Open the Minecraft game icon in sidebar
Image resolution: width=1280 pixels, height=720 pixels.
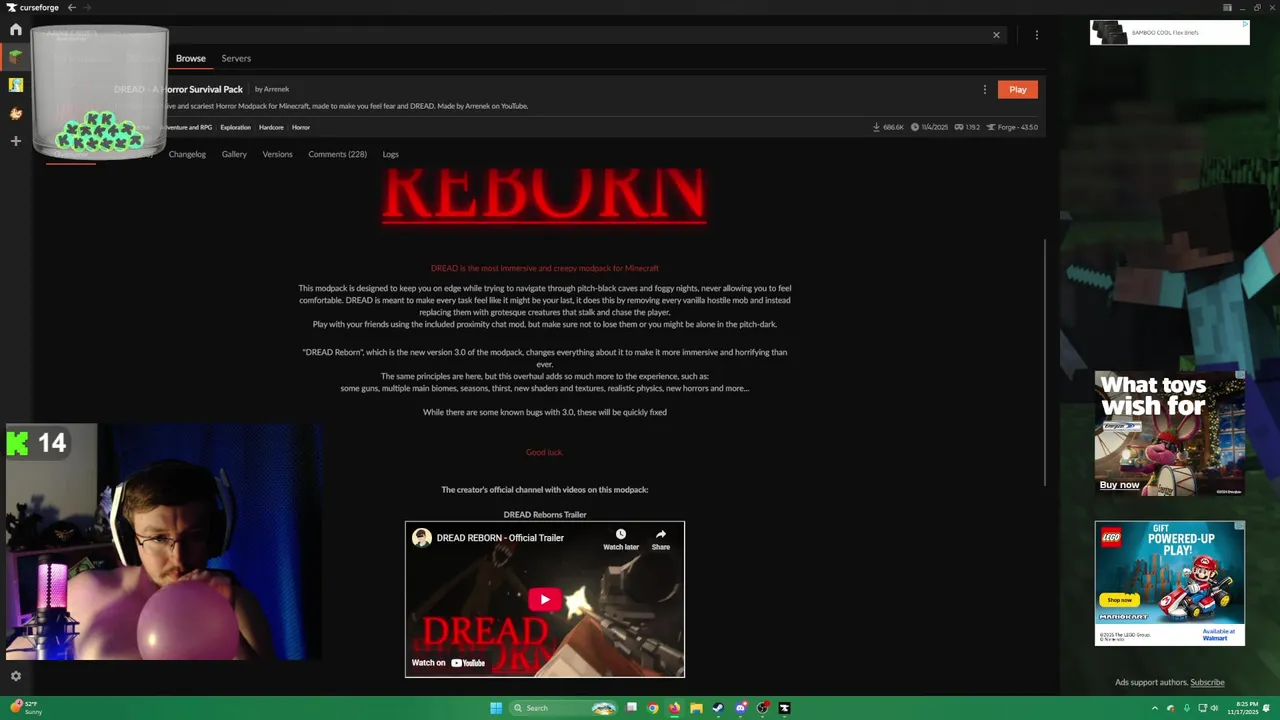click(15, 57)
